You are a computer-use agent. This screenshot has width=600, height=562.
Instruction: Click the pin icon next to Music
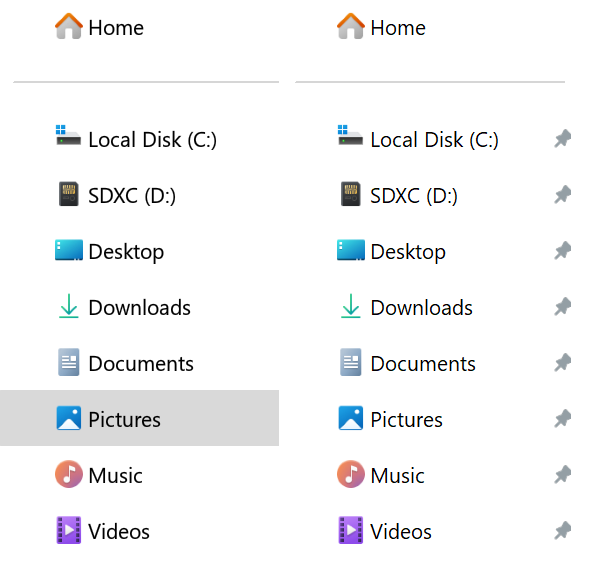(x=563, y=475)
